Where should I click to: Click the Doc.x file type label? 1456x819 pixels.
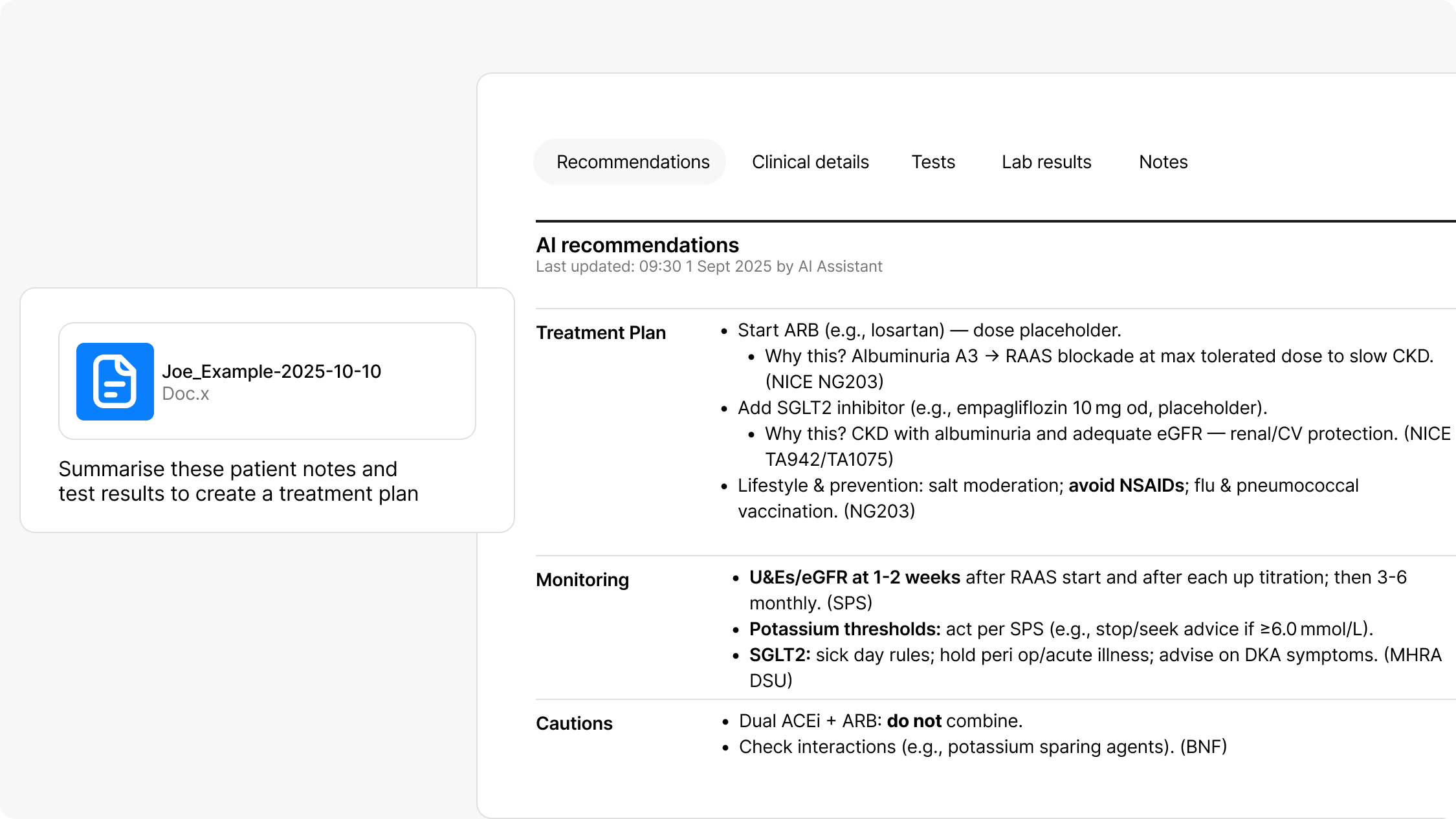[186, 394]
